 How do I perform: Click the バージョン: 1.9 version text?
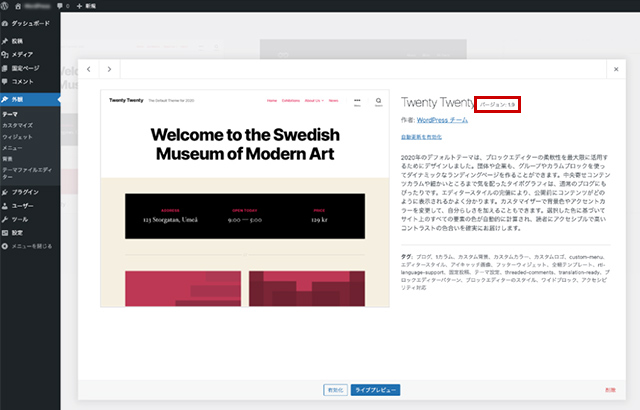coord(497,105)
